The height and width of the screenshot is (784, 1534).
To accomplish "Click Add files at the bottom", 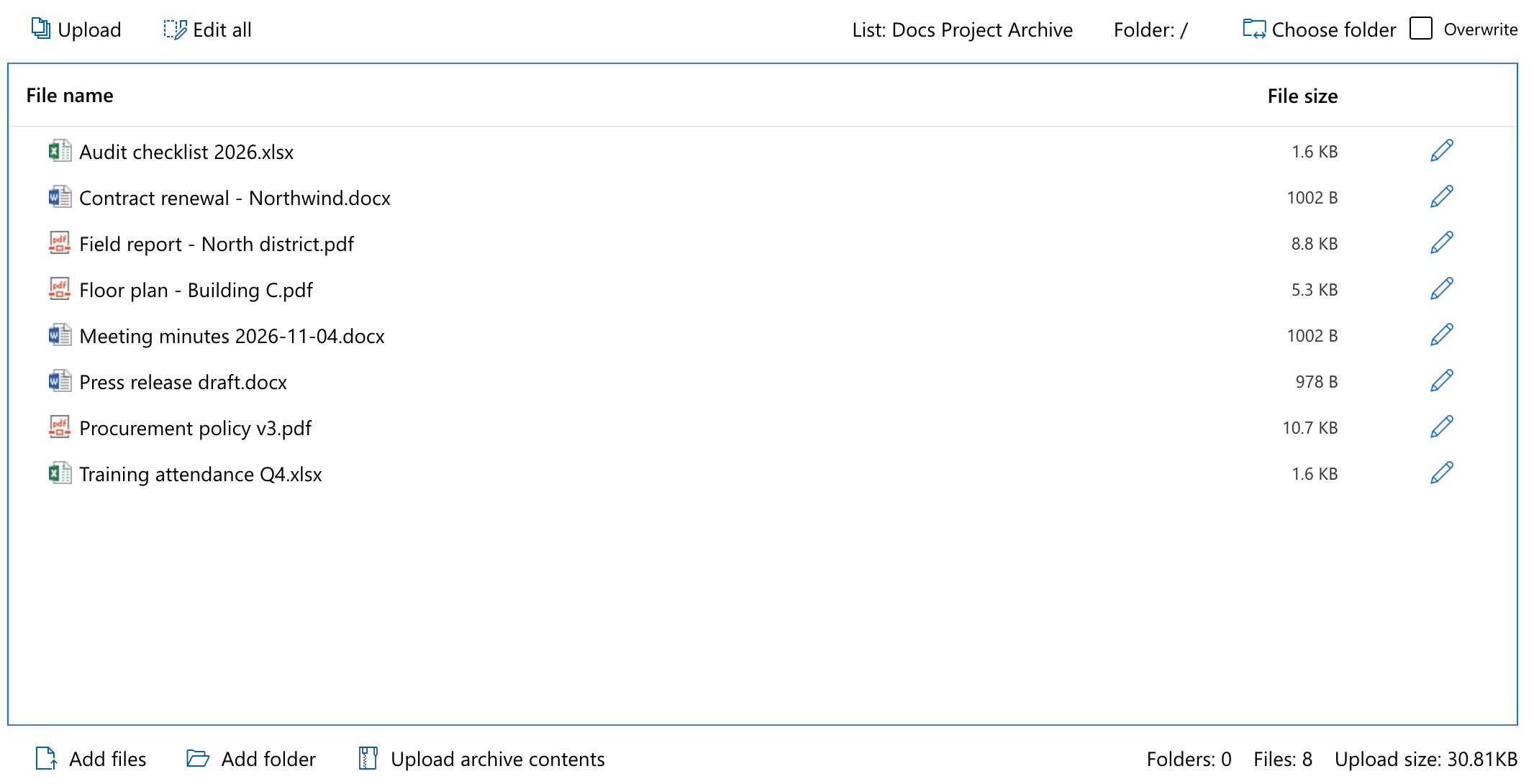I will 91,759.
